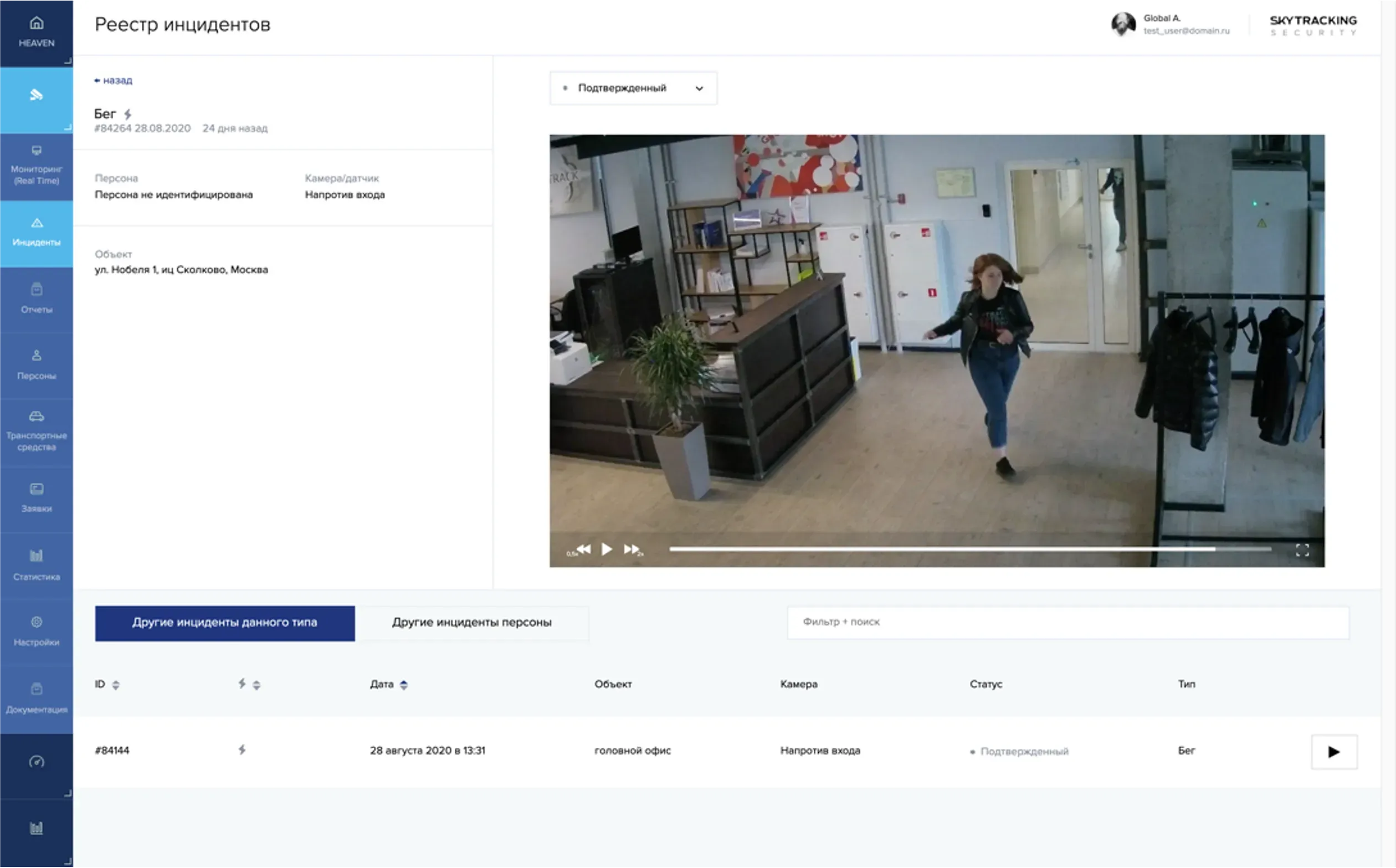Open Настройки gear in sidebar
This screenshot has width=1396, height=868.
[36, 632]
